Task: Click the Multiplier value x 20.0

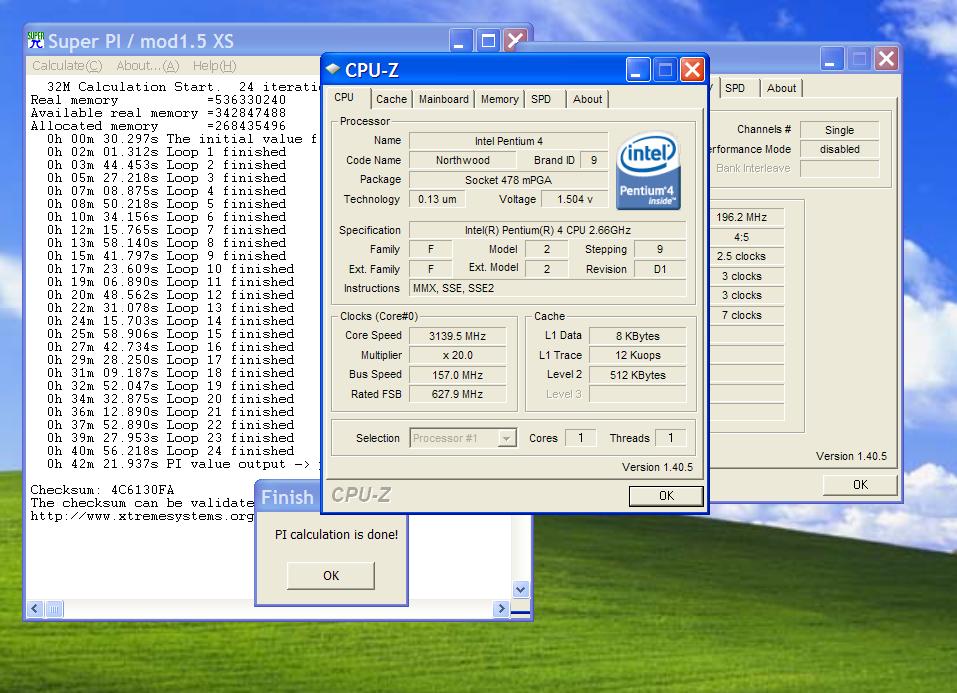Action: tap(457, 355)
